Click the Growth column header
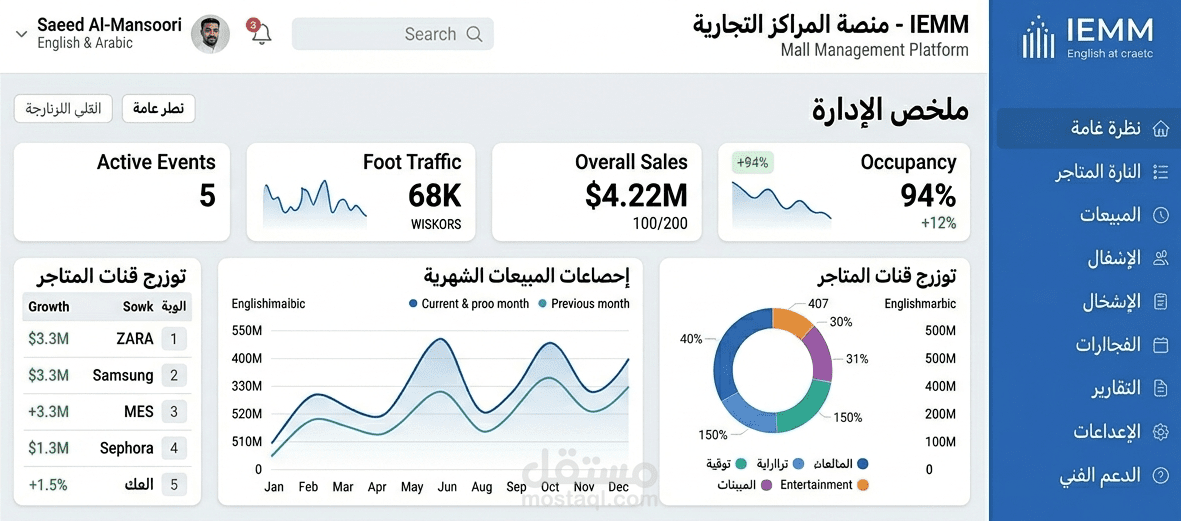Viewport: 1181px width, 521px height. [x=49, y=306]
